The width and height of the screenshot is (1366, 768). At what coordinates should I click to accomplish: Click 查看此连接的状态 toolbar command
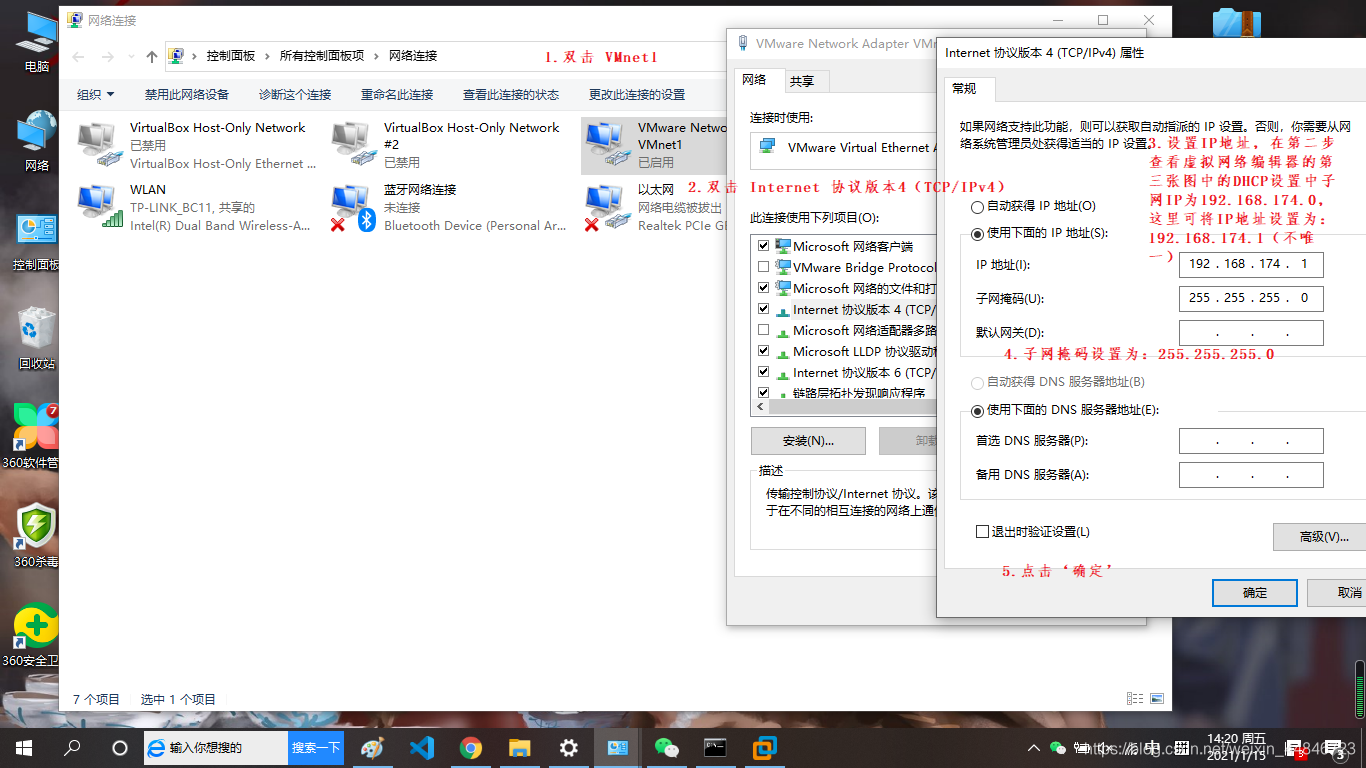511,94
